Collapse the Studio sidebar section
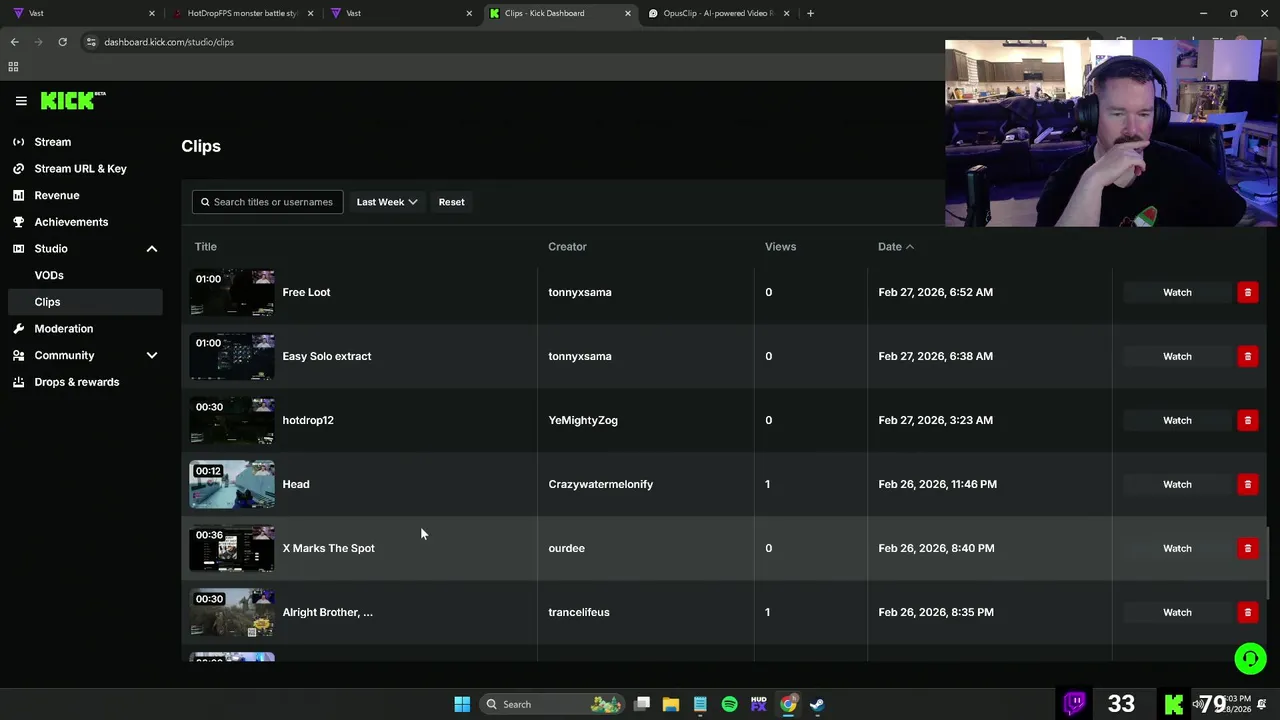1280x720 pixels. tap(152, 249)
